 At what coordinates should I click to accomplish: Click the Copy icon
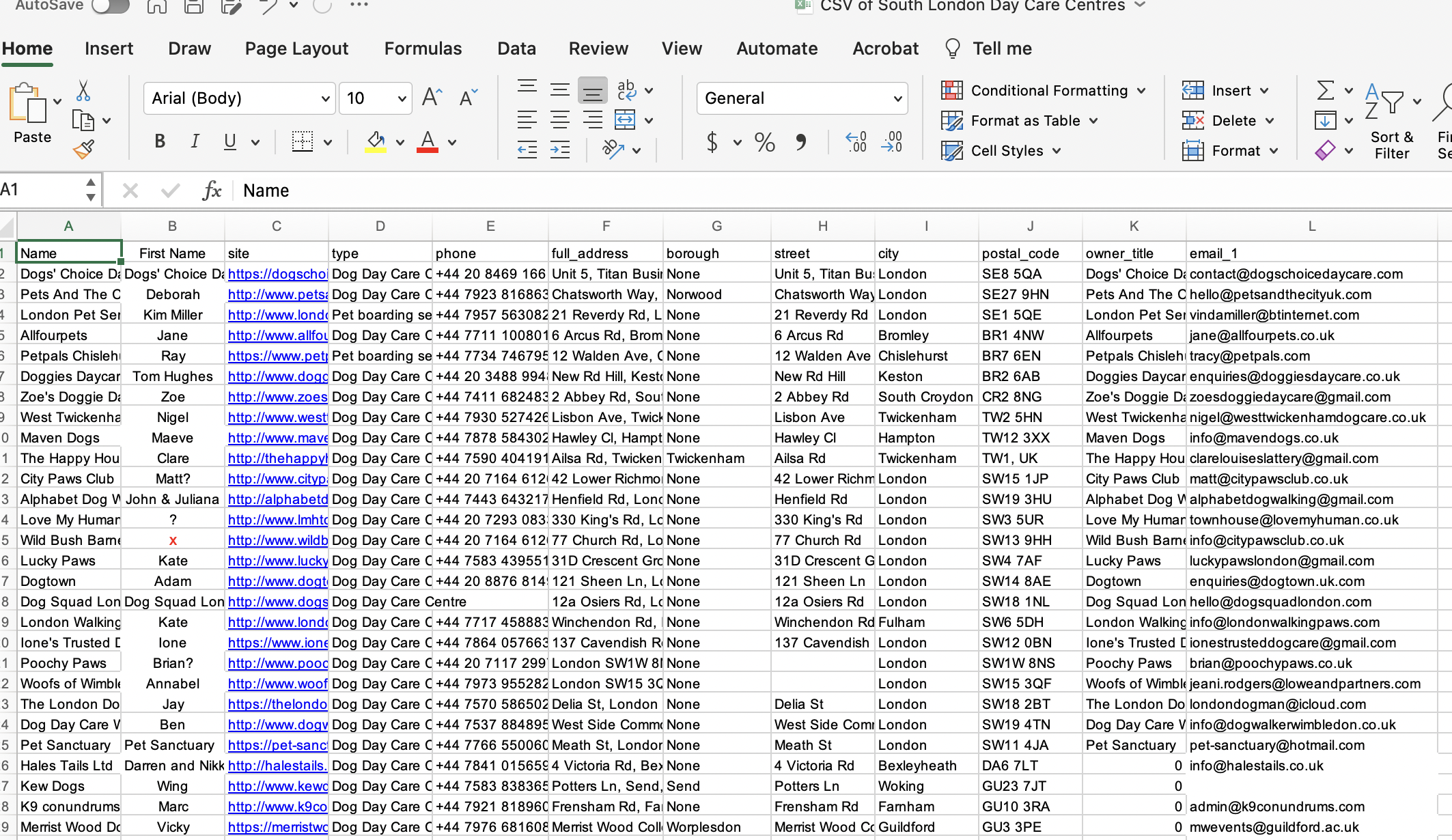point(83,121)
